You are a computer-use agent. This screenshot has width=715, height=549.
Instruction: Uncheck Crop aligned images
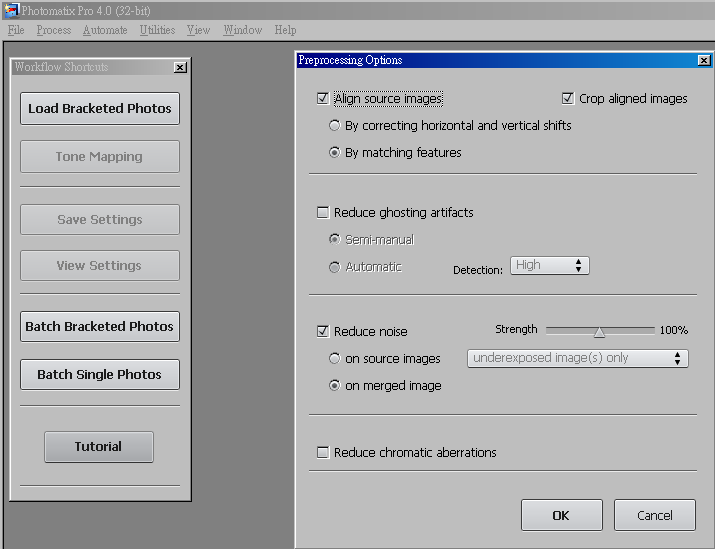(568, 99)
